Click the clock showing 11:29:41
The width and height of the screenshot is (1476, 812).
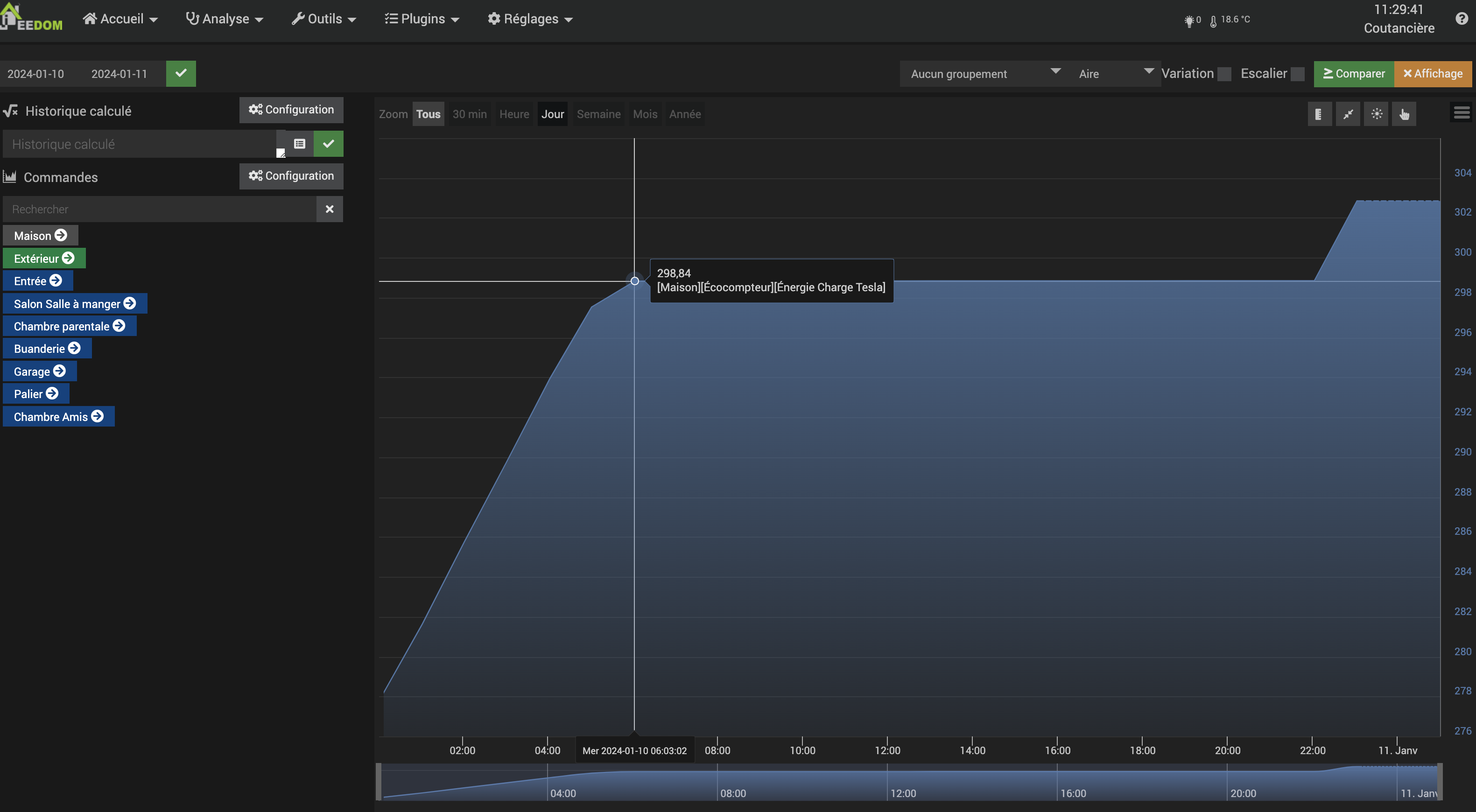tap(1399, 10)
